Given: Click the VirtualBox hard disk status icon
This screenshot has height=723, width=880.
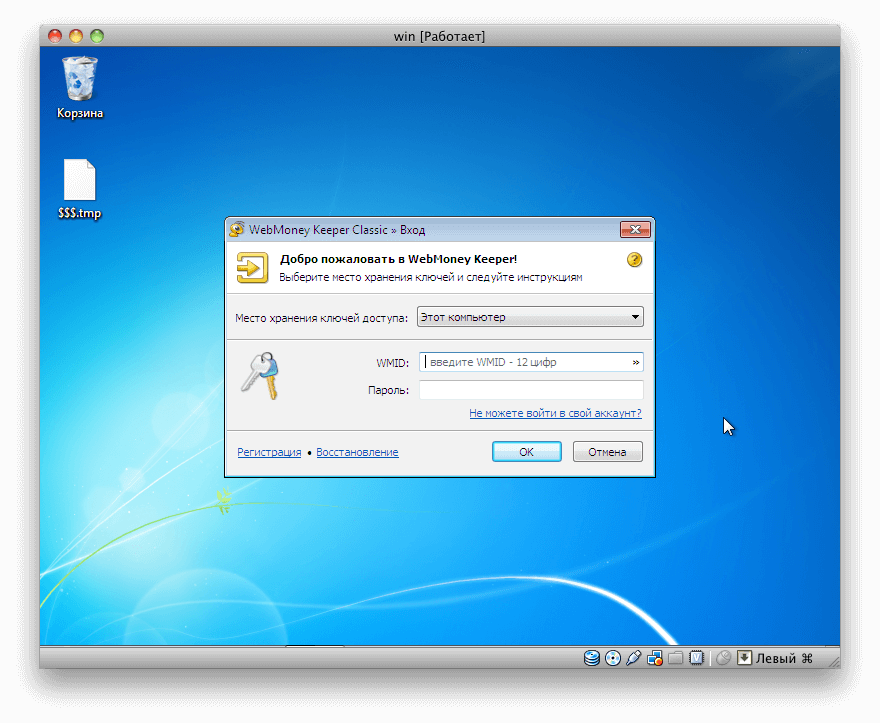Looking at the screenshot, I should (x=592, y=657).
